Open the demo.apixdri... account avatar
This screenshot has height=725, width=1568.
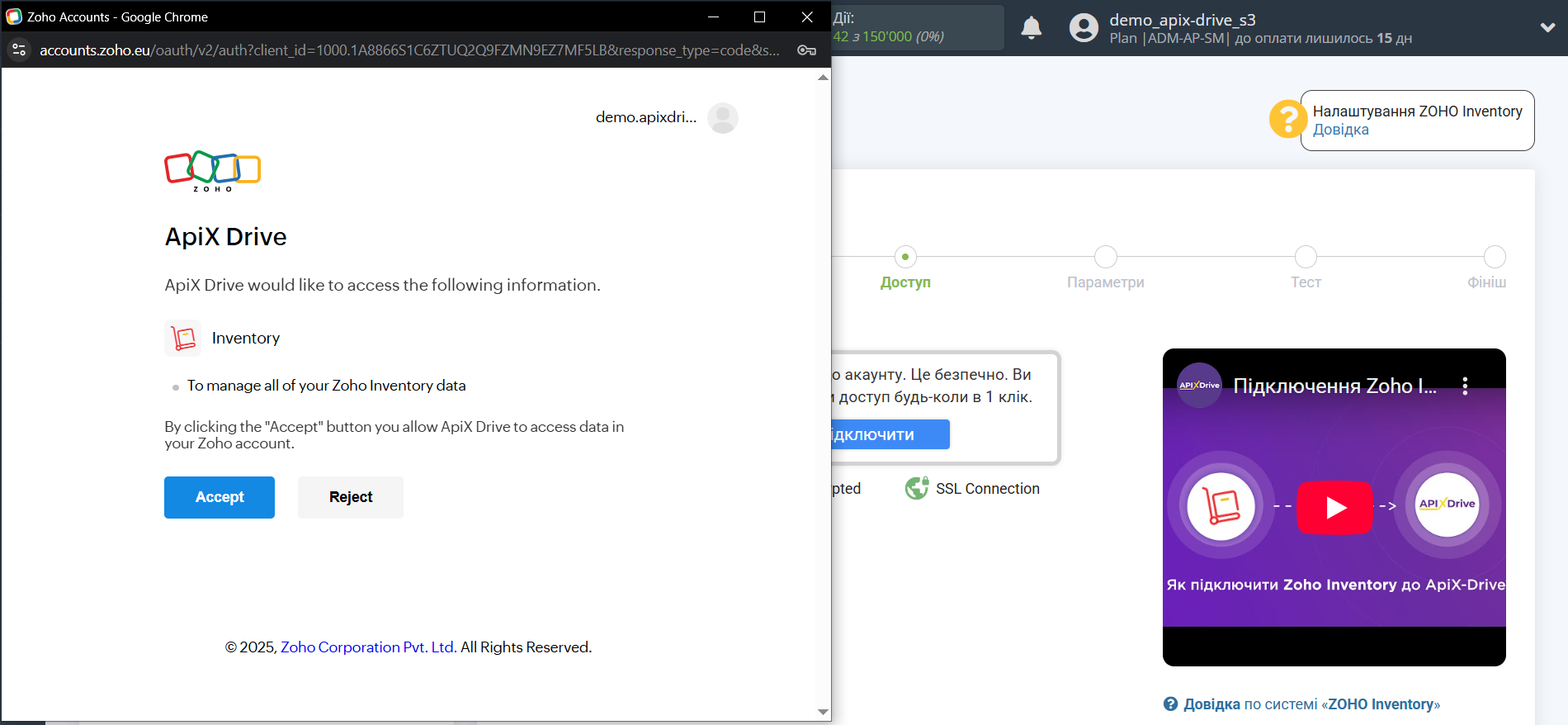point(723,118)
